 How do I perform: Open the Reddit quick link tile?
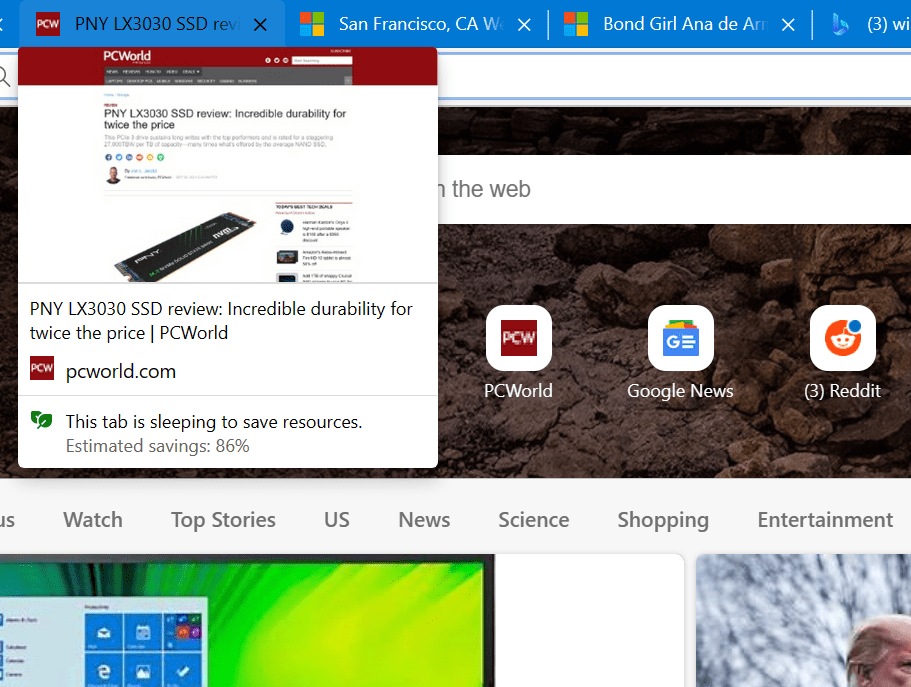click(842, 338)
